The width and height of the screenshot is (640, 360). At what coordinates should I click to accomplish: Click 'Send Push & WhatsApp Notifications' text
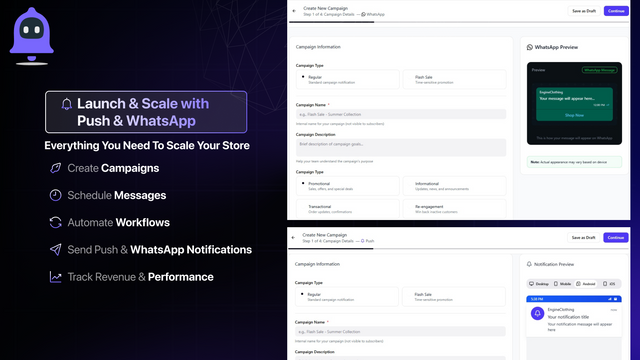pyautogui.click(x=160, y=250)
